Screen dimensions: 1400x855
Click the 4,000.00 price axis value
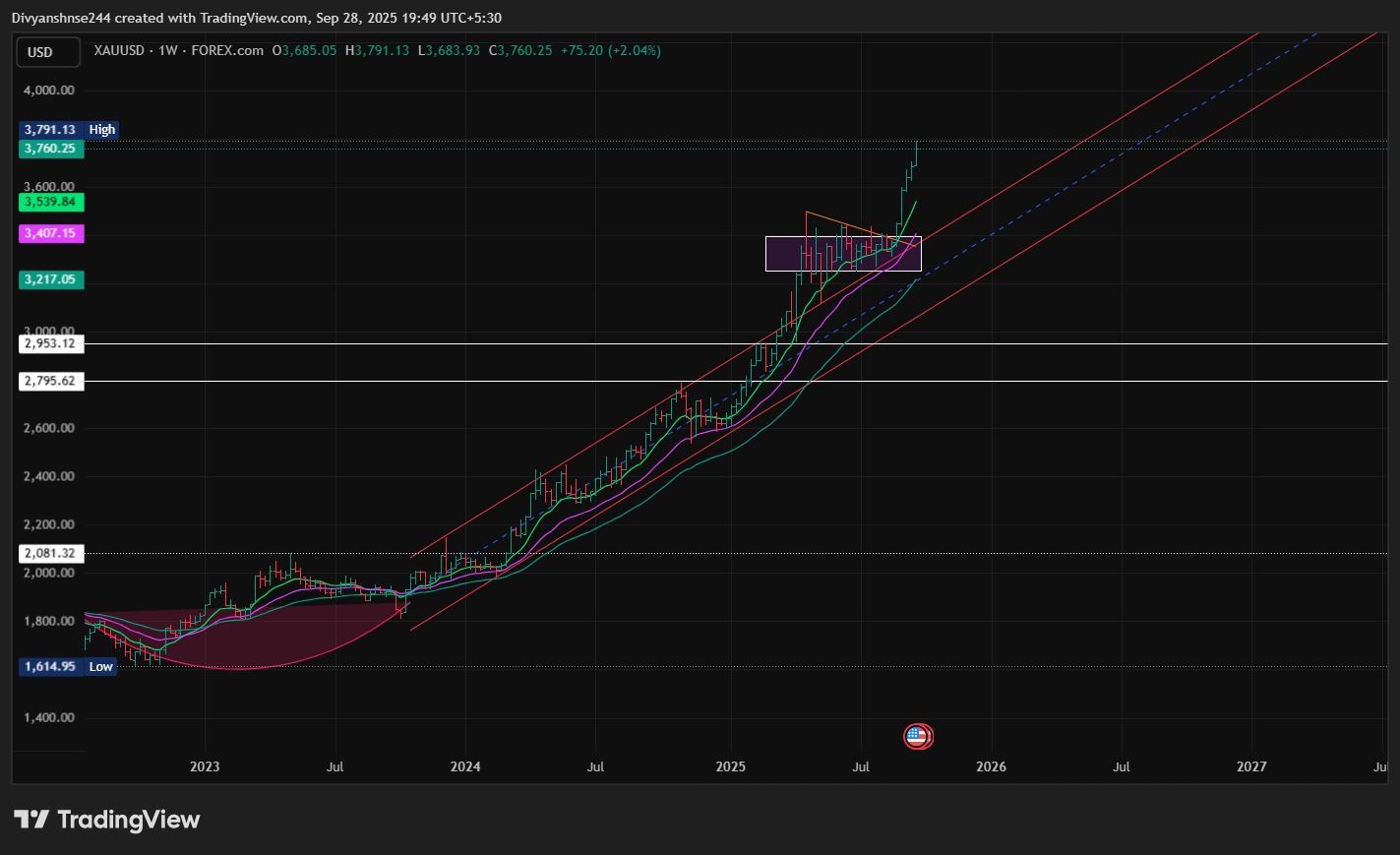[49, 91]
